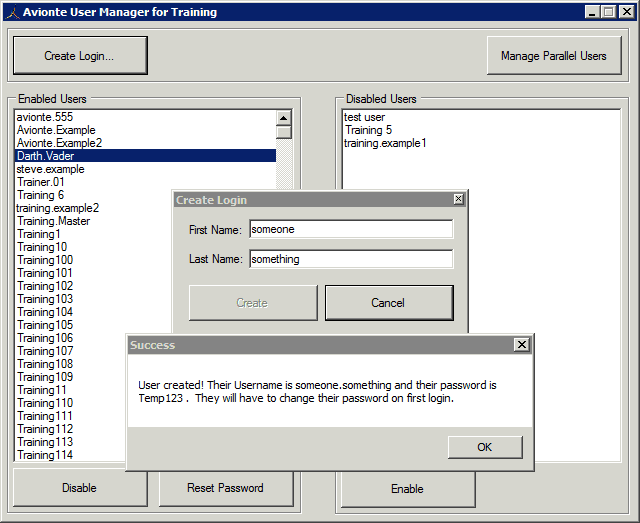Viewport: 640px width, 523px height.
Task: Select Training104 user
Action: tap(93, 312)
